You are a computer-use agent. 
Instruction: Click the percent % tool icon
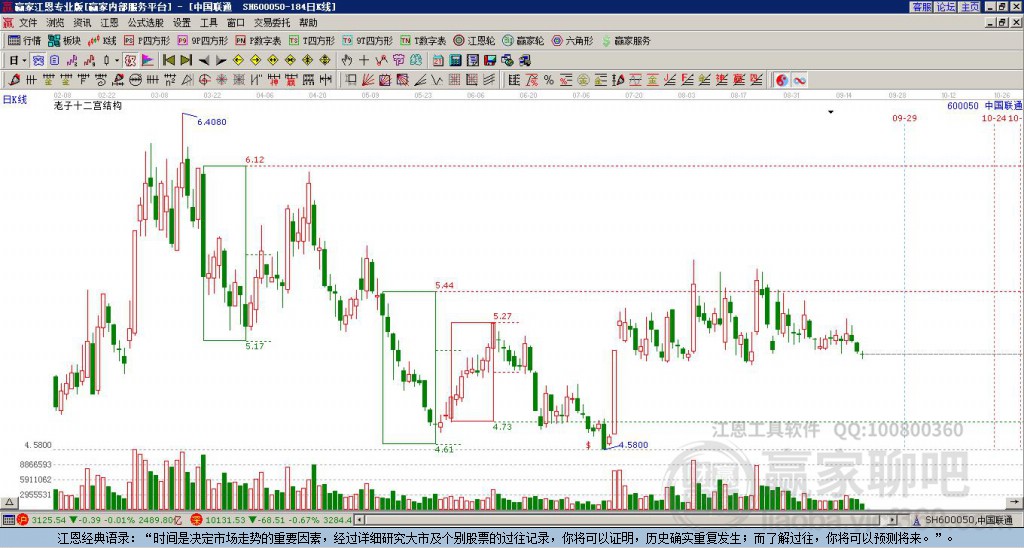coord(549,80)
